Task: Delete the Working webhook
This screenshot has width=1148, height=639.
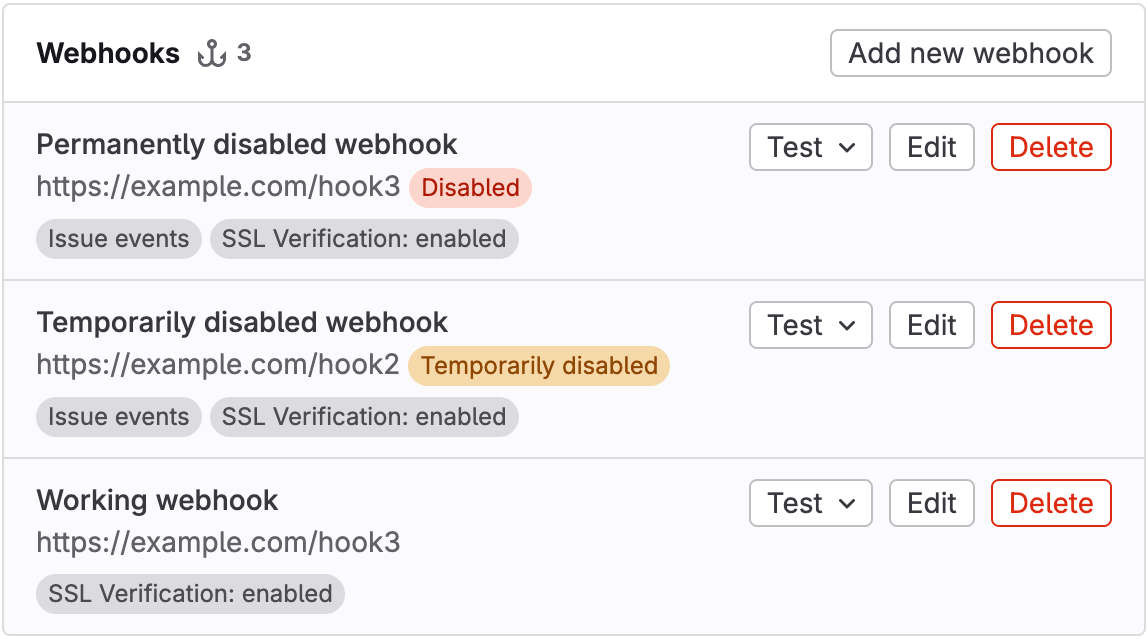Action: tap(1050, 503)
